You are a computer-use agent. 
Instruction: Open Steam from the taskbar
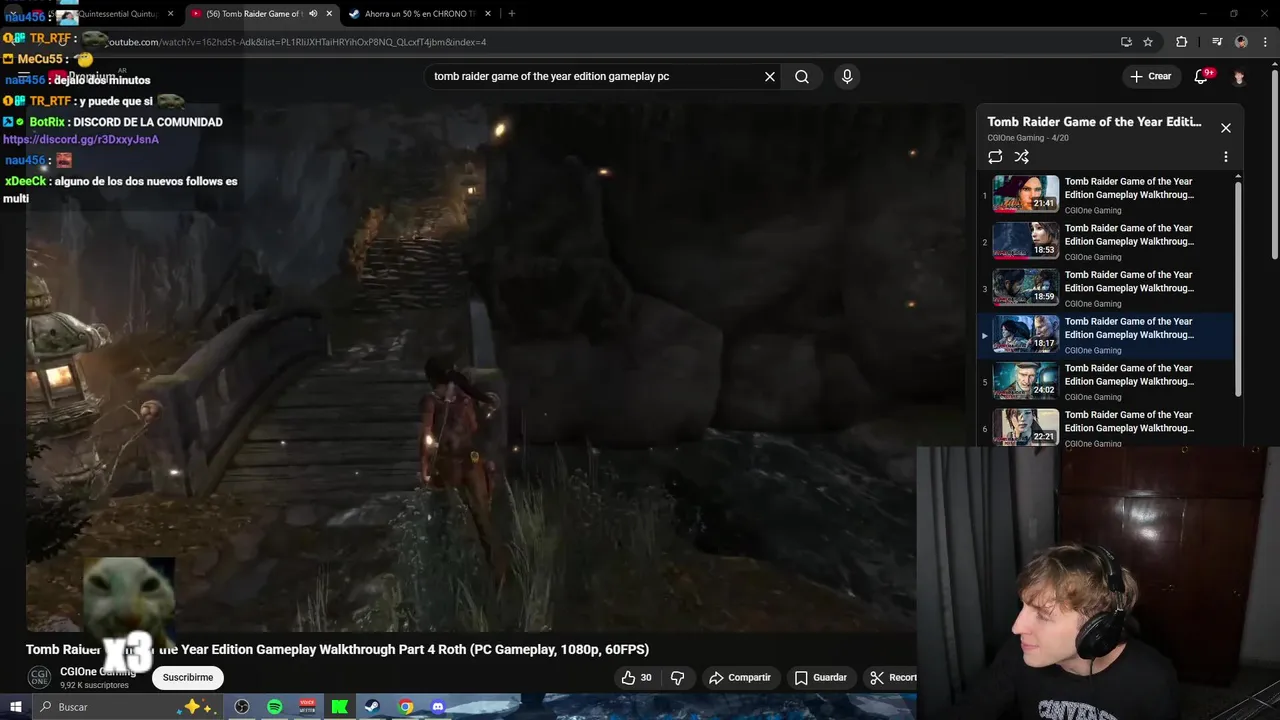click(372, 707)
